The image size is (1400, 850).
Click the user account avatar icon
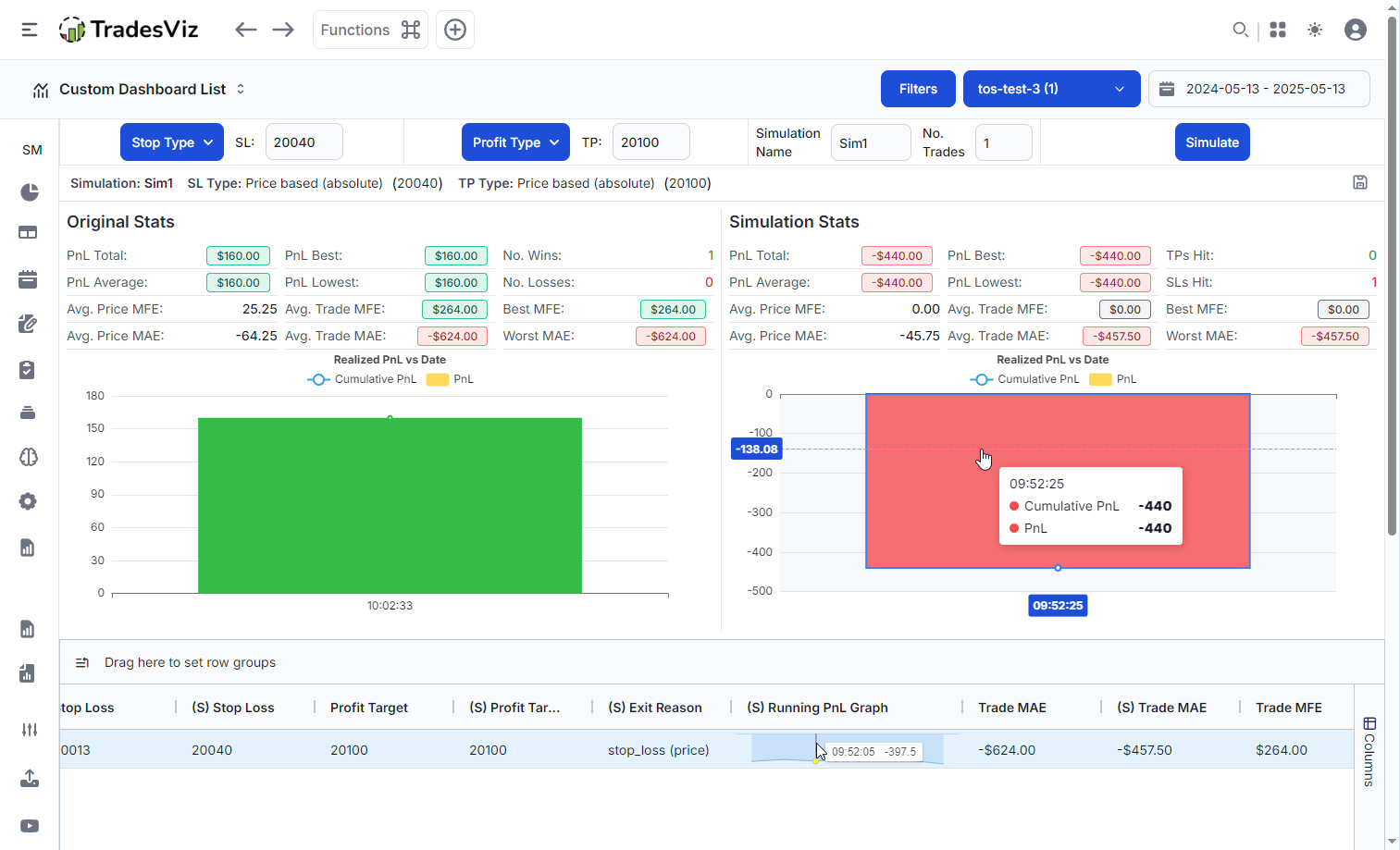(1355, 30)
